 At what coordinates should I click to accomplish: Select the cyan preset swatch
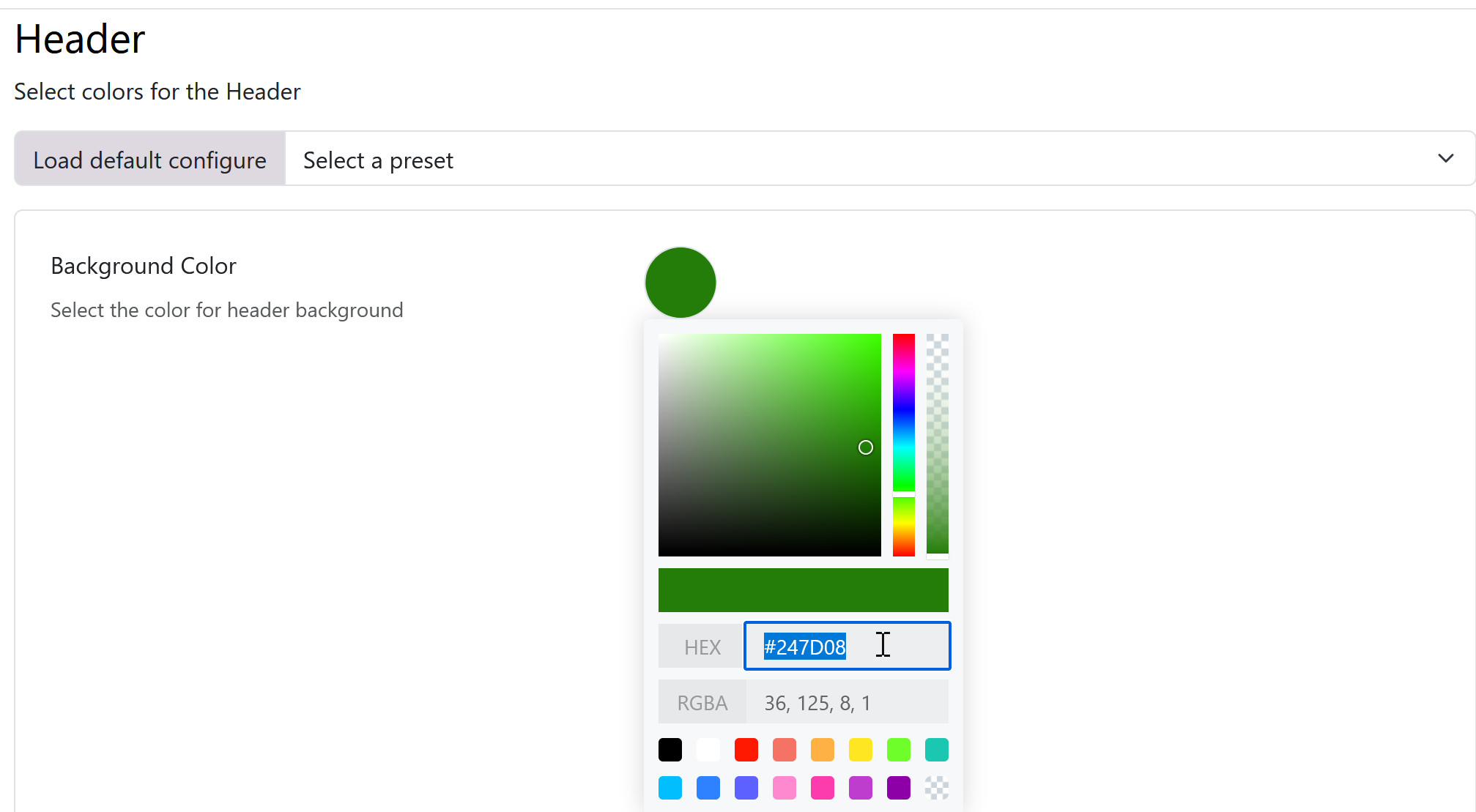point(670,788)
